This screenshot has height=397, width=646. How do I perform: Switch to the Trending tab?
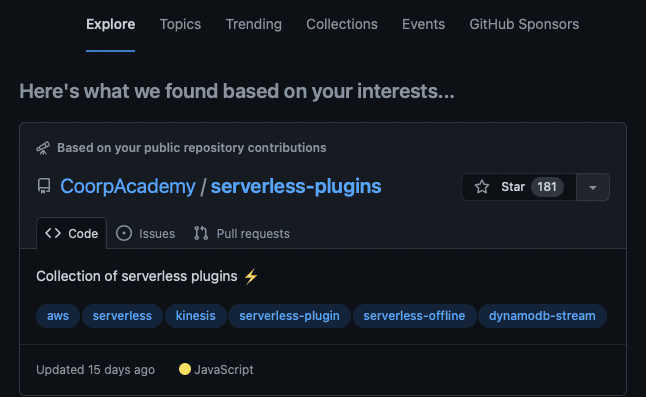click(253, 24)
